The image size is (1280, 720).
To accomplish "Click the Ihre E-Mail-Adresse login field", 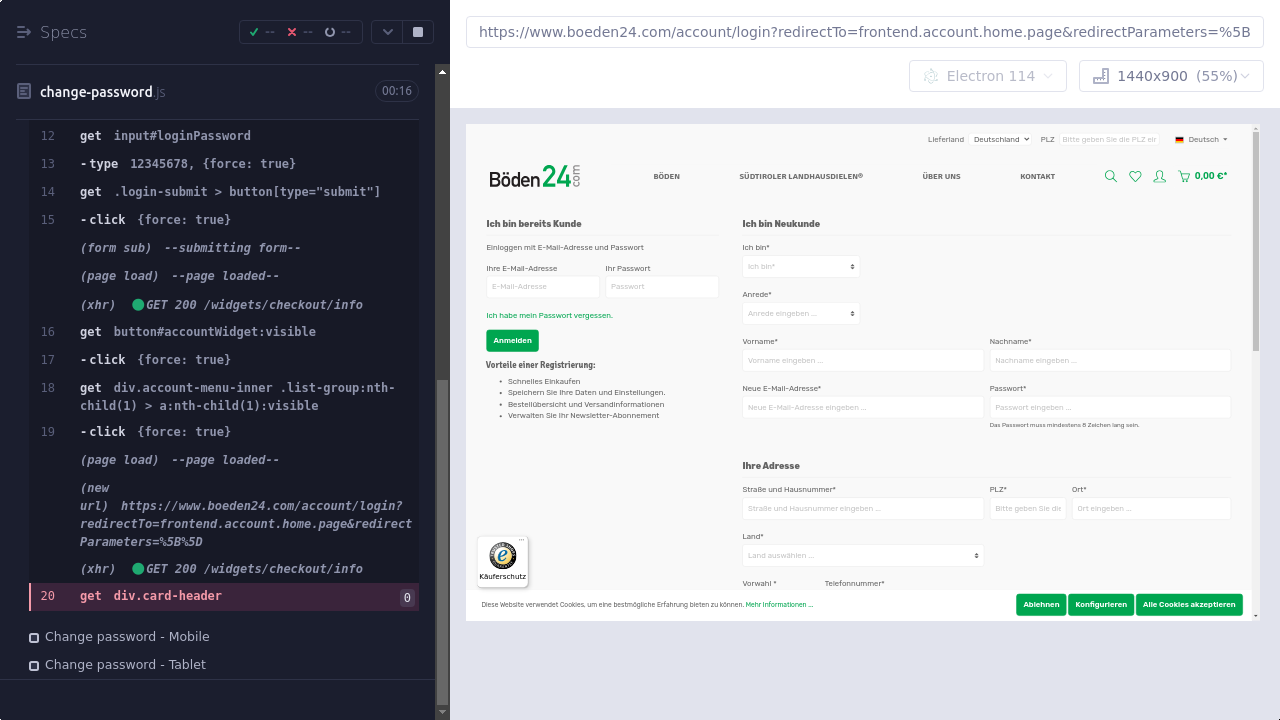I will pyautogui.click(x=542, y=287).
